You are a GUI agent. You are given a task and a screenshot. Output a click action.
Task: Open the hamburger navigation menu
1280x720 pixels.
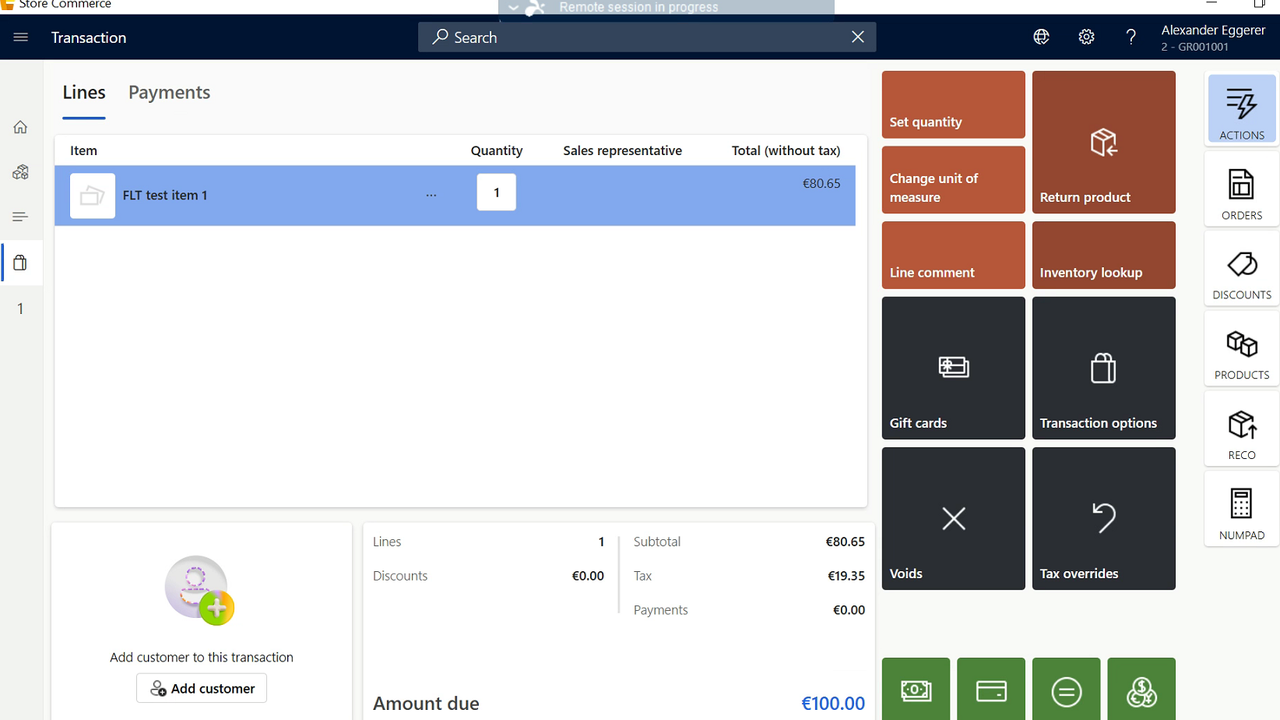pos(21,37)
